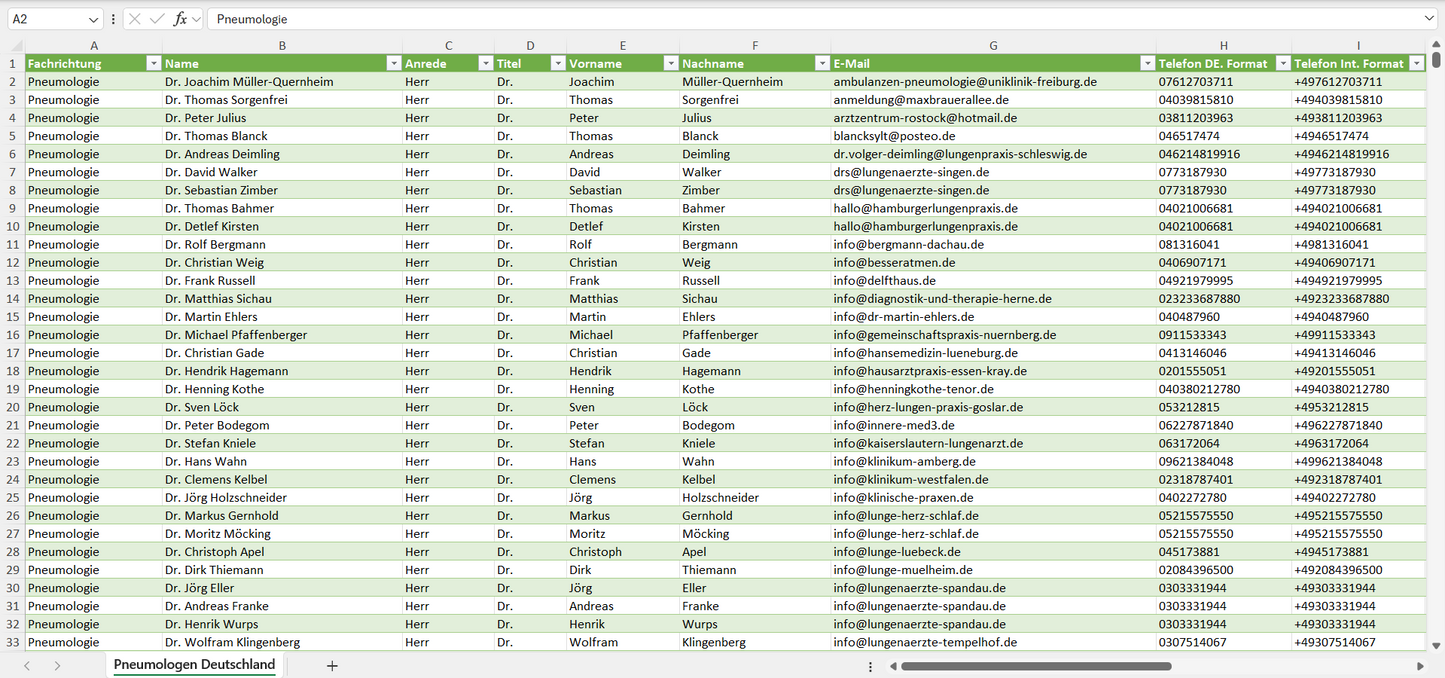Click into the Name Box showing A2
Image resolution: width=1445 pixels, height=678 pixels.
point(48,19)
